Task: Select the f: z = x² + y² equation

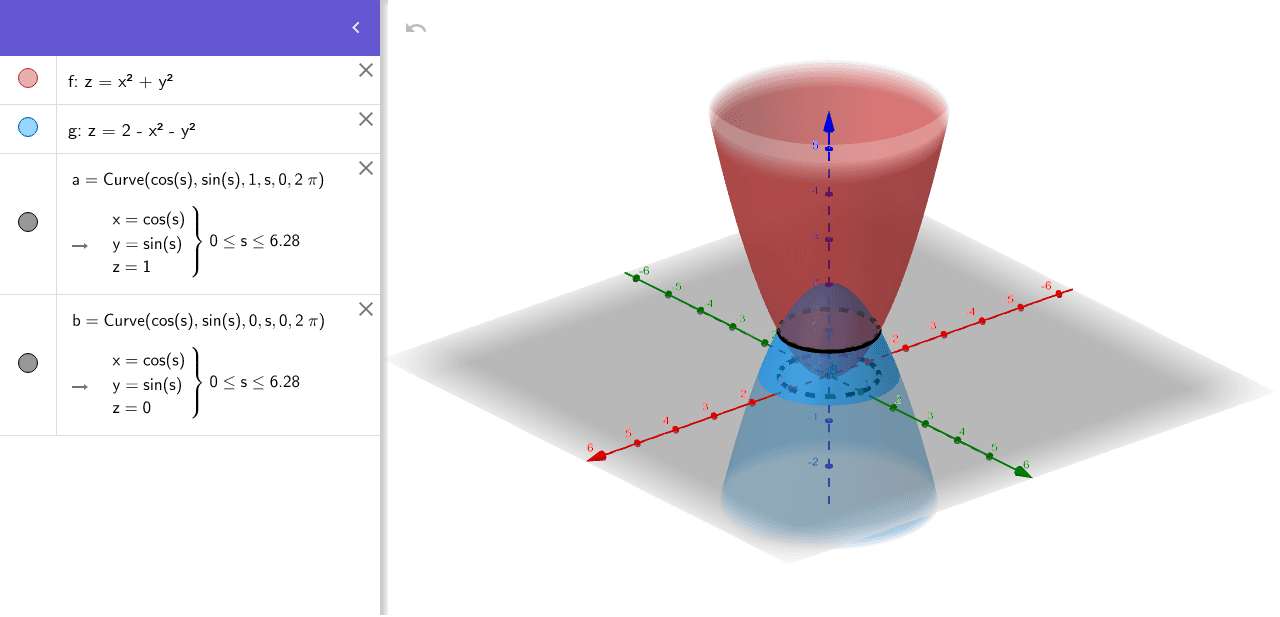Action: (x=120, y=83)
